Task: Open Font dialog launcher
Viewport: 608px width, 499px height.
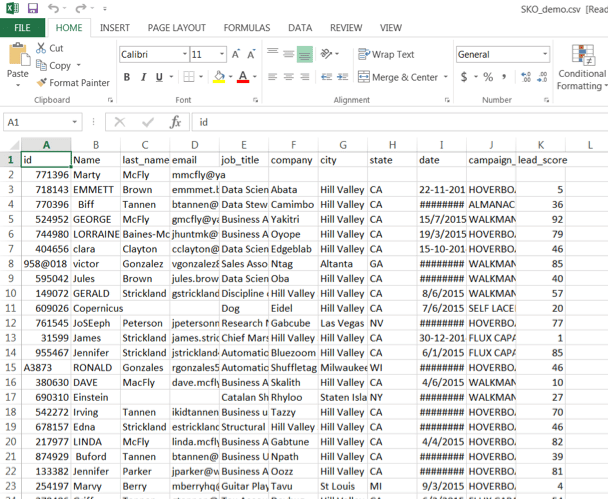Action: coord(256,100)
